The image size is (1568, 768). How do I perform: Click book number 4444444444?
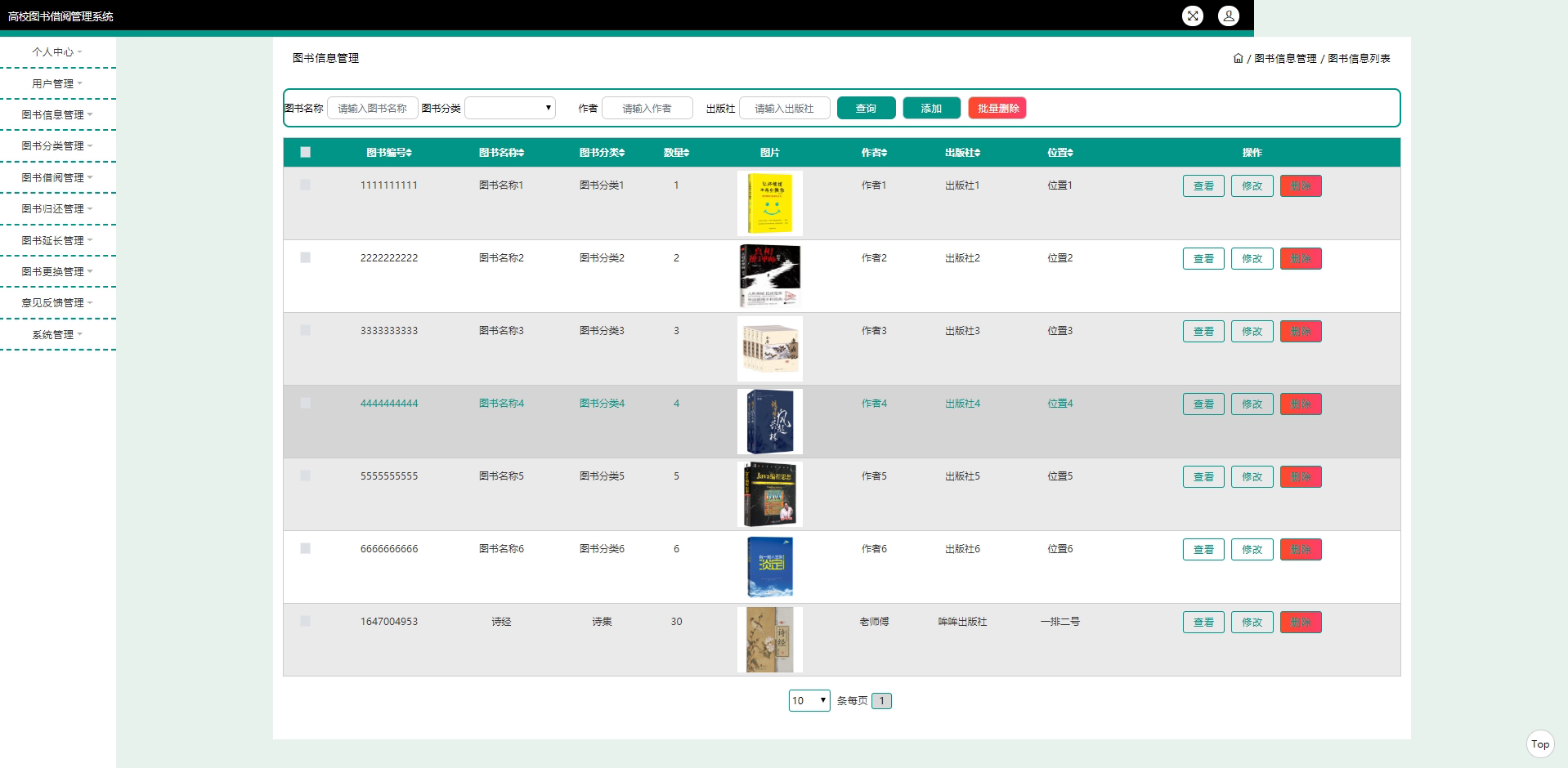click(x=389, y=404)
